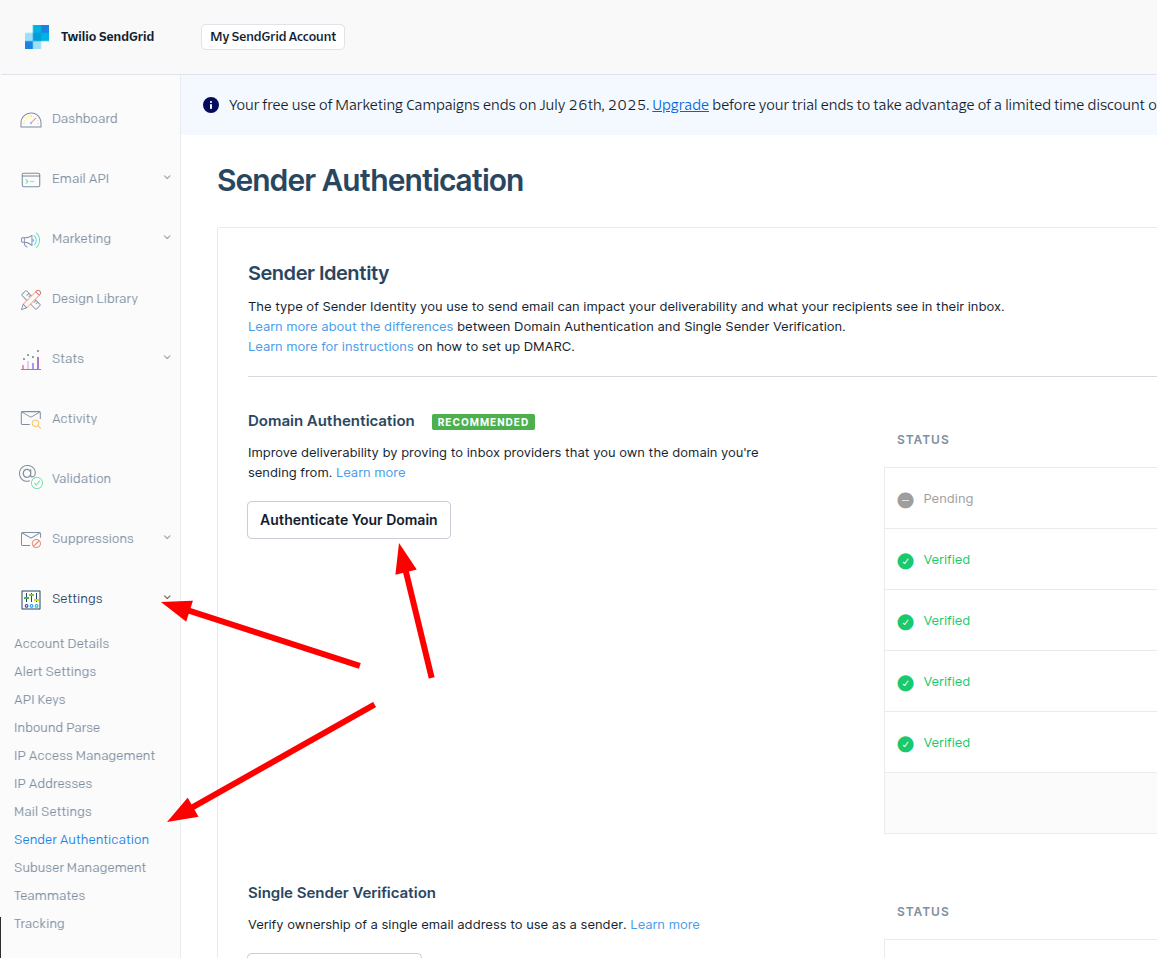Click the Twilio SendGrid logo icon
Image resolution: width=1157 pixels, height=958 pixels.
[x=36, y=37]
